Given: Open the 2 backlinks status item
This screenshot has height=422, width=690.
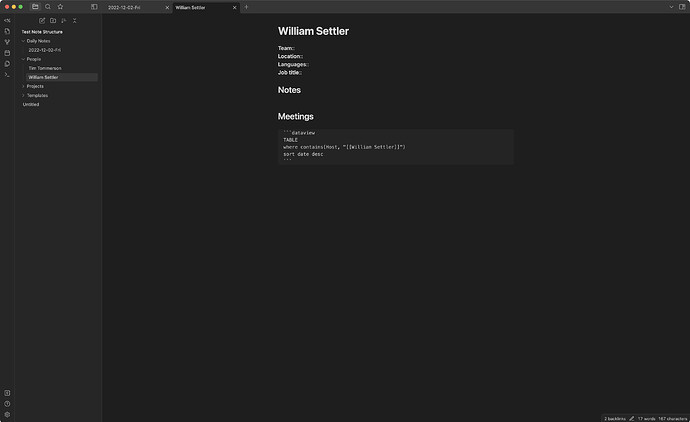Looking at the screenshot, I should coord(615,418).
